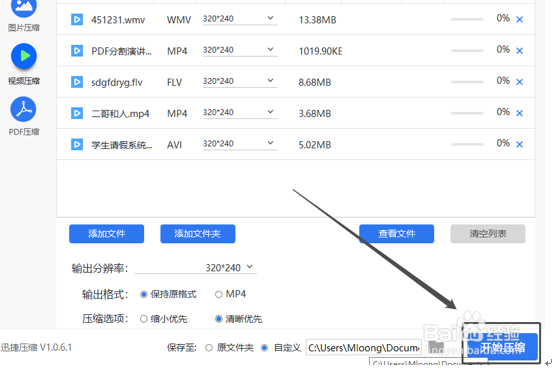The image size is (552, 370).
Task: Remove 二哥和人.mp4 with its X icon
Action: 519,113
